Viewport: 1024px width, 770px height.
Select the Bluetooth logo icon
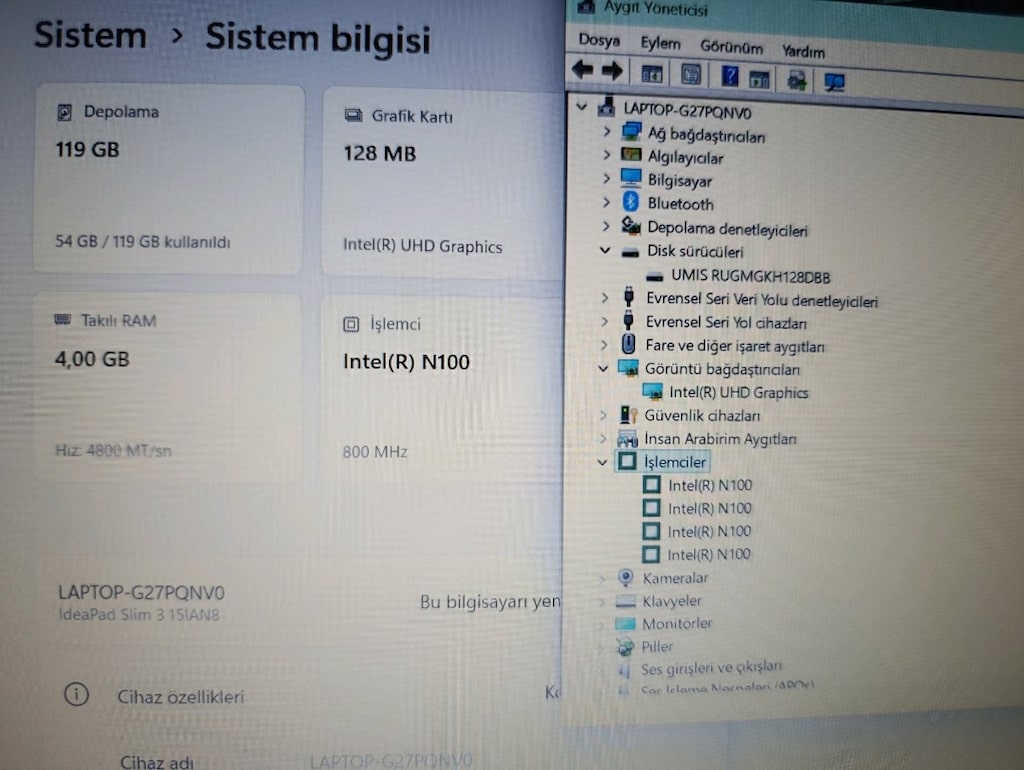tap(630, 201)
